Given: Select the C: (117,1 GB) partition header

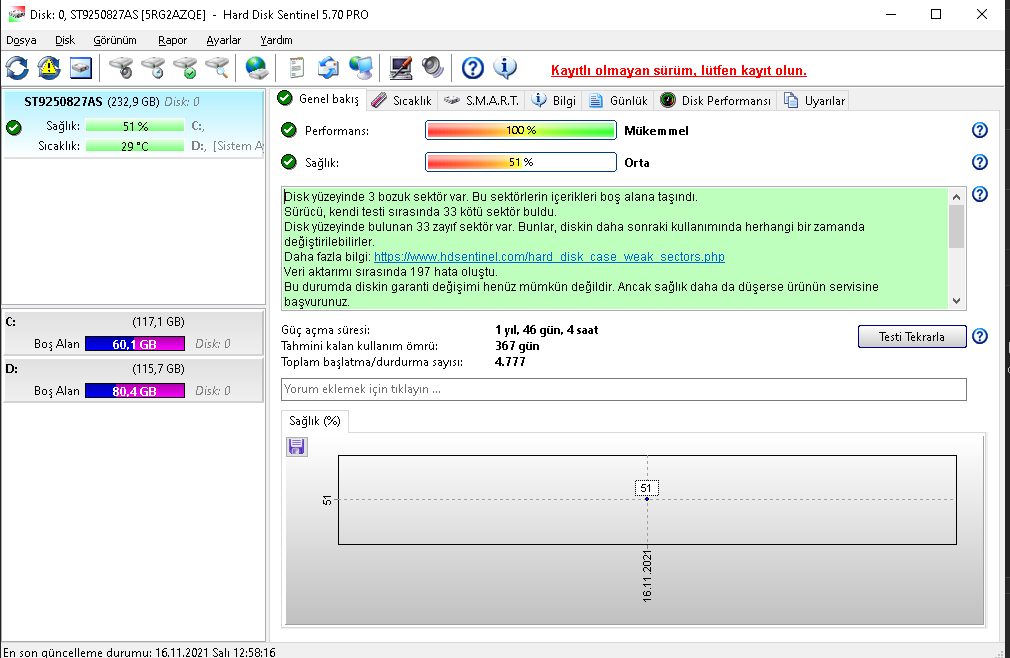Looking at the screenshot, I should (133, 321).
